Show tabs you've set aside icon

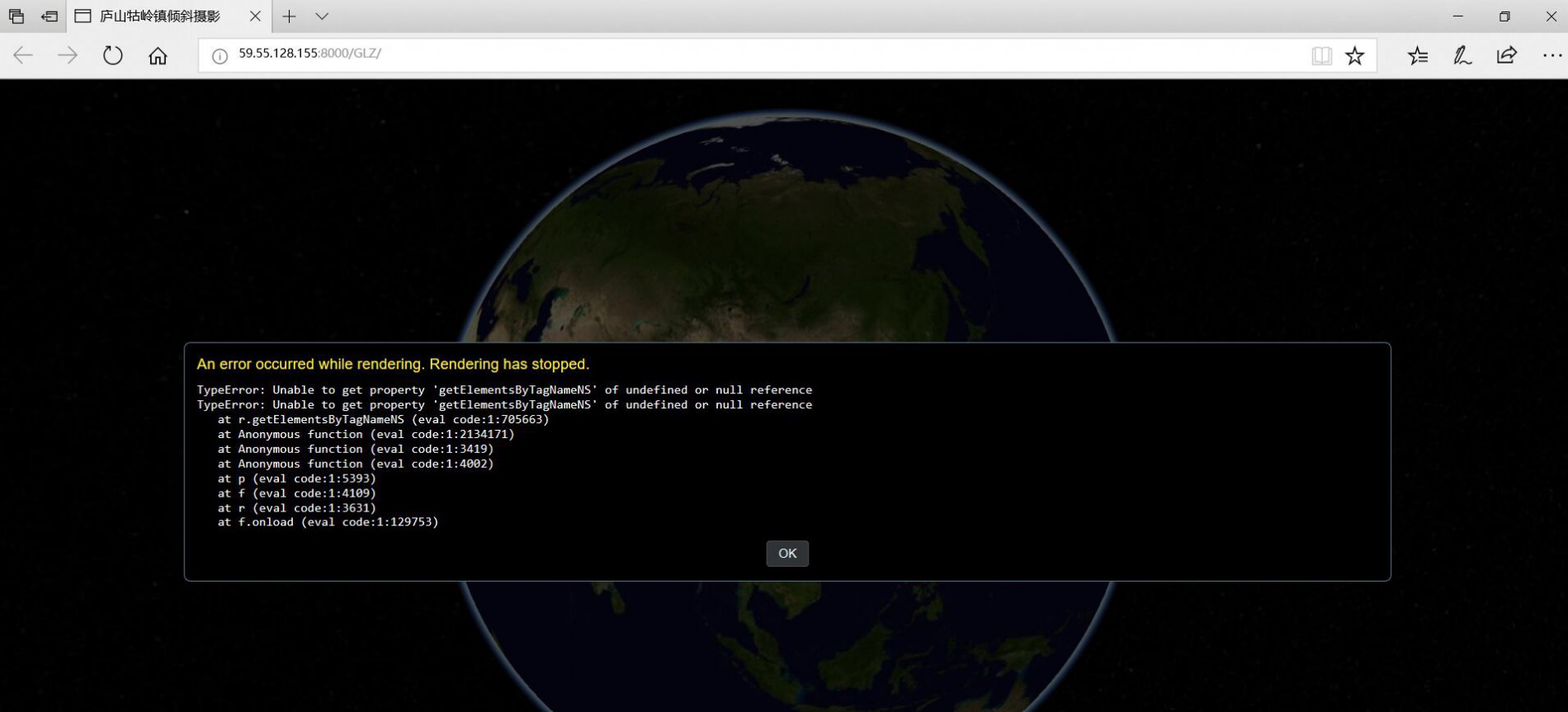click(x=16, y=17)
